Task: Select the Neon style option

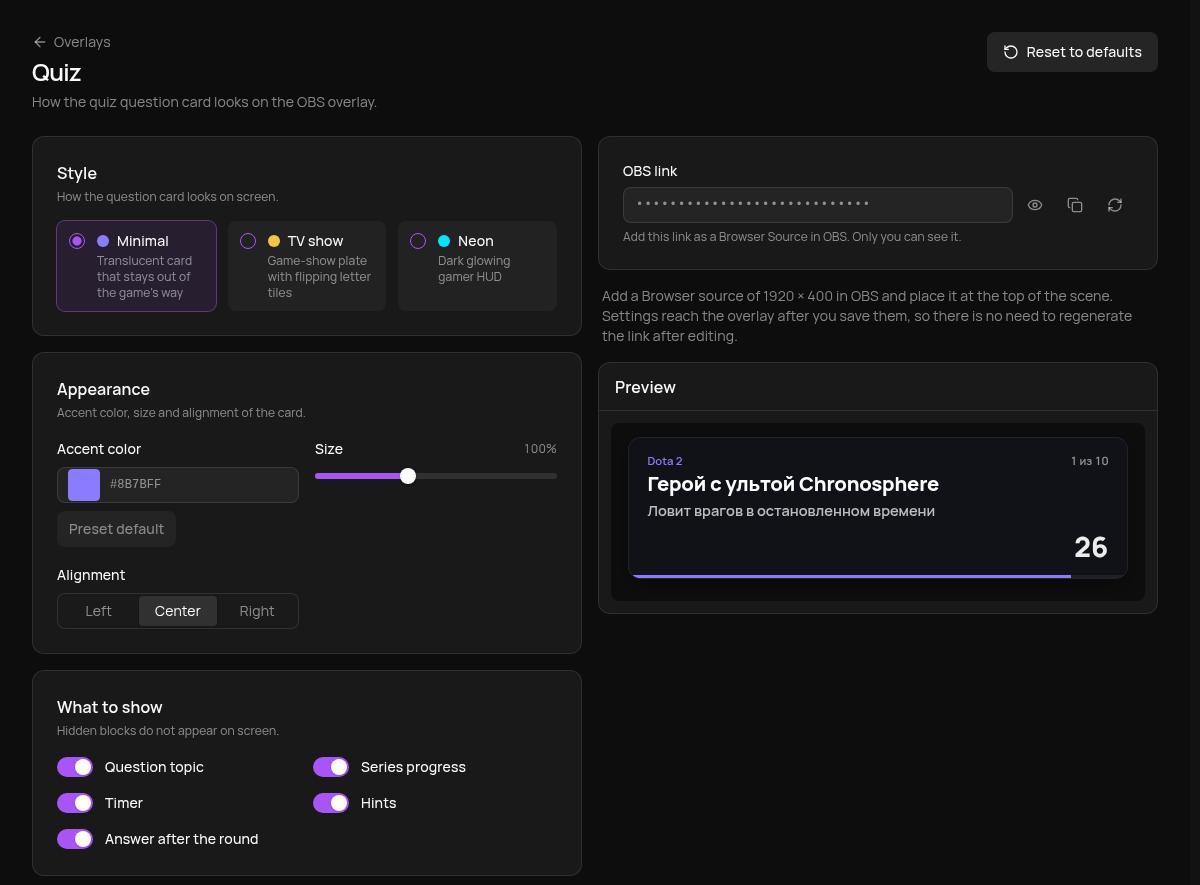Action: coord(477,266)
